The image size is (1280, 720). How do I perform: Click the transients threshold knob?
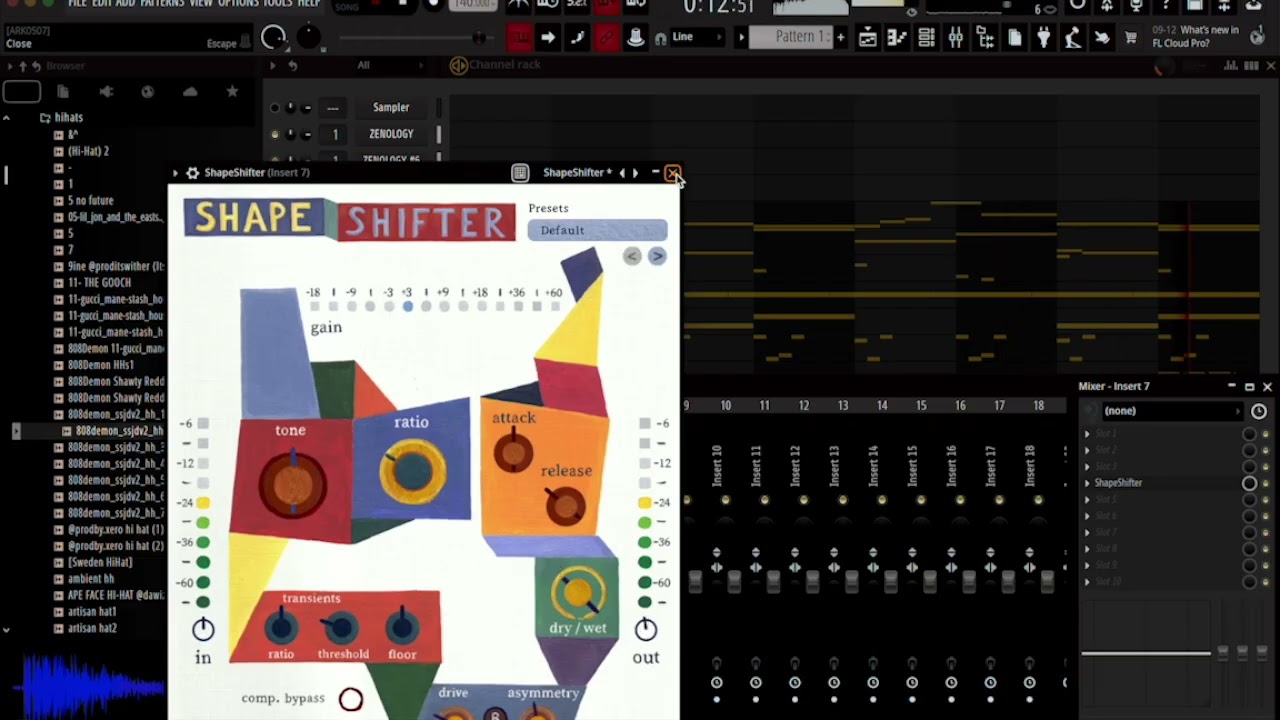342,628
